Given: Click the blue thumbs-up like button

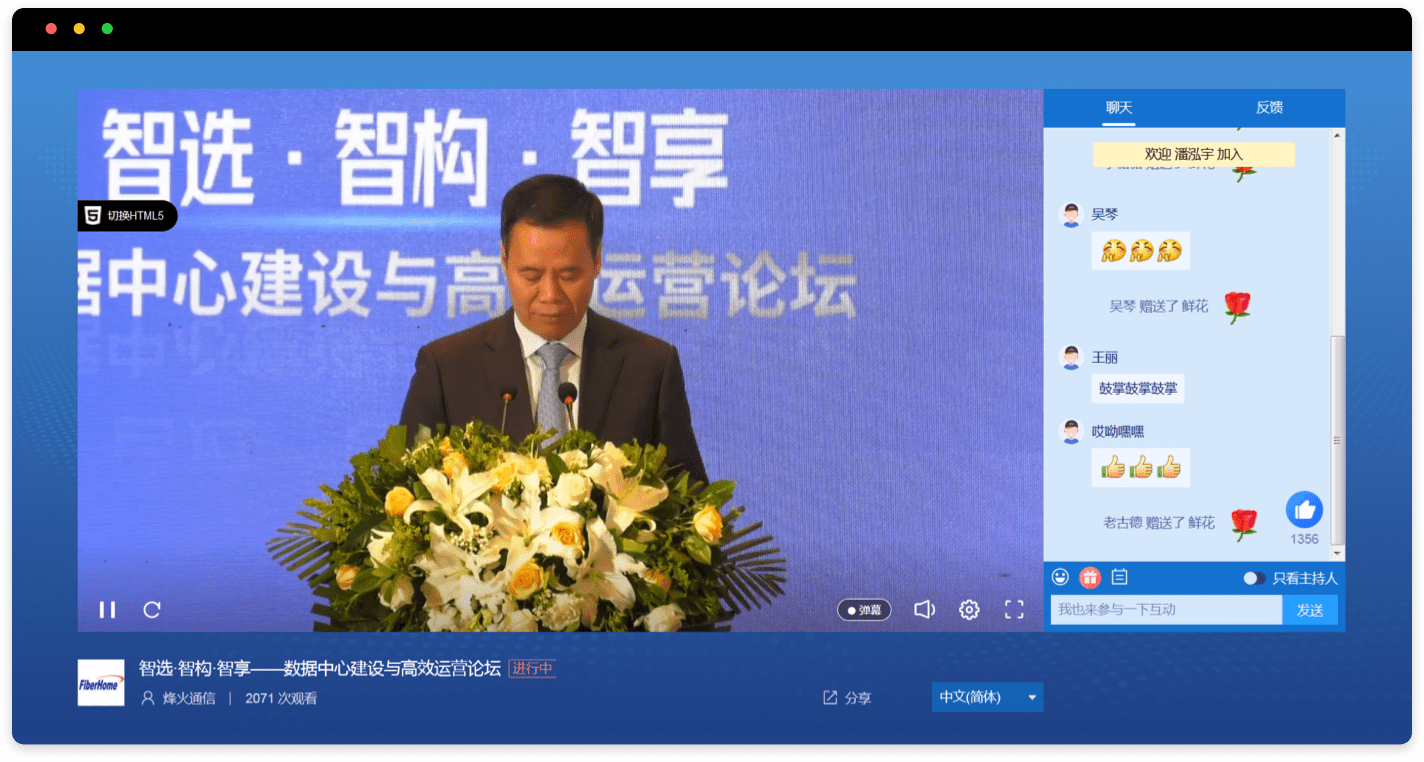Looking at the screenshot, I should tap(1304, 510).
